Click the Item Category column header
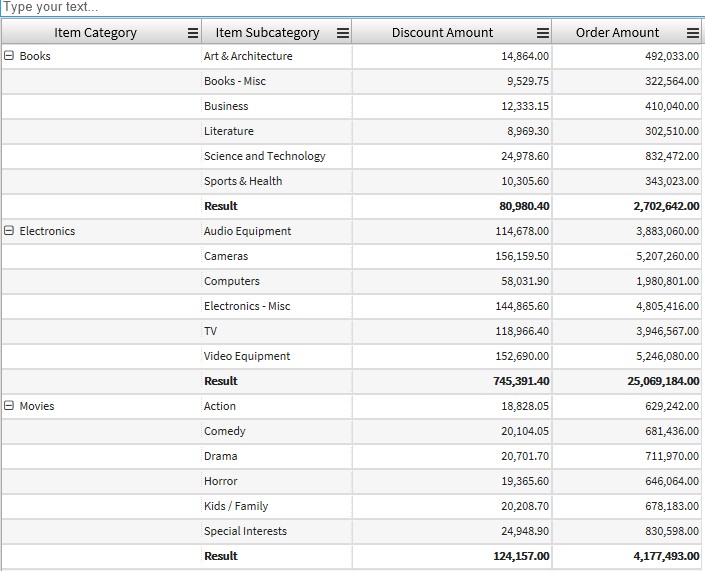The height and width of the screenshot is (571, 705). (95, 33)
